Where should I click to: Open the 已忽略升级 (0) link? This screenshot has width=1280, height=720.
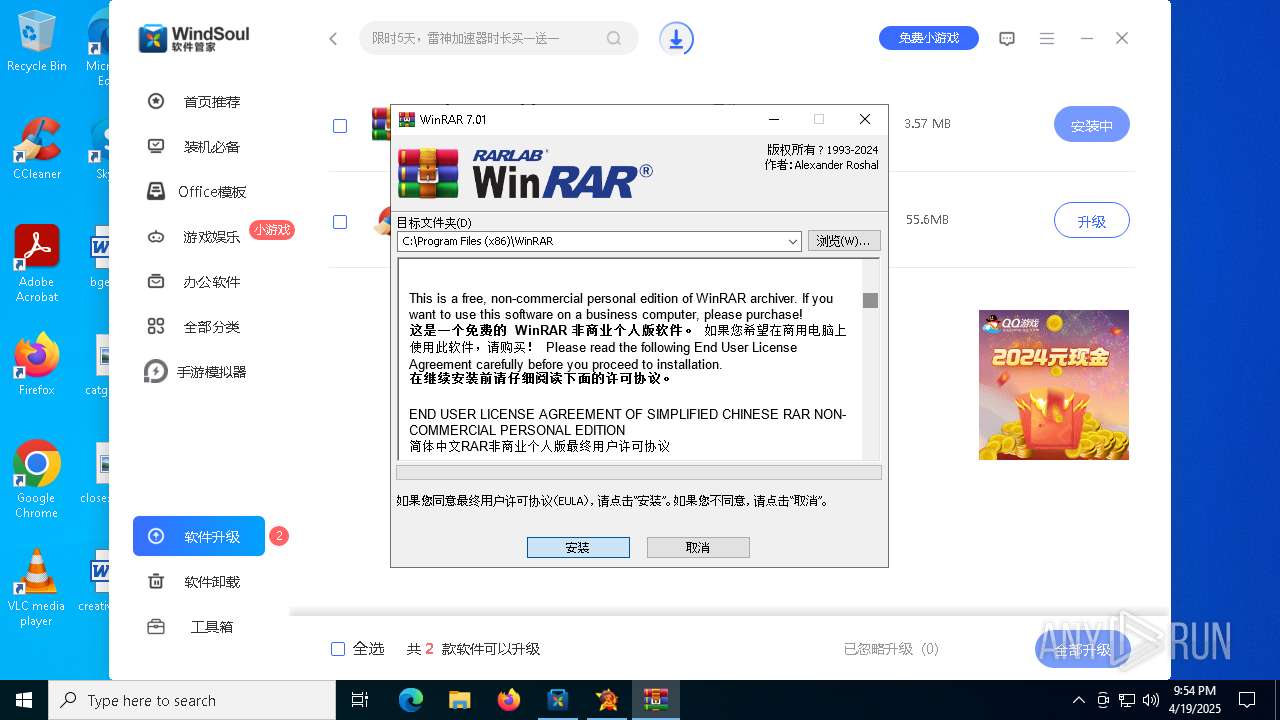pyautogui.click(x=891, y=649)
